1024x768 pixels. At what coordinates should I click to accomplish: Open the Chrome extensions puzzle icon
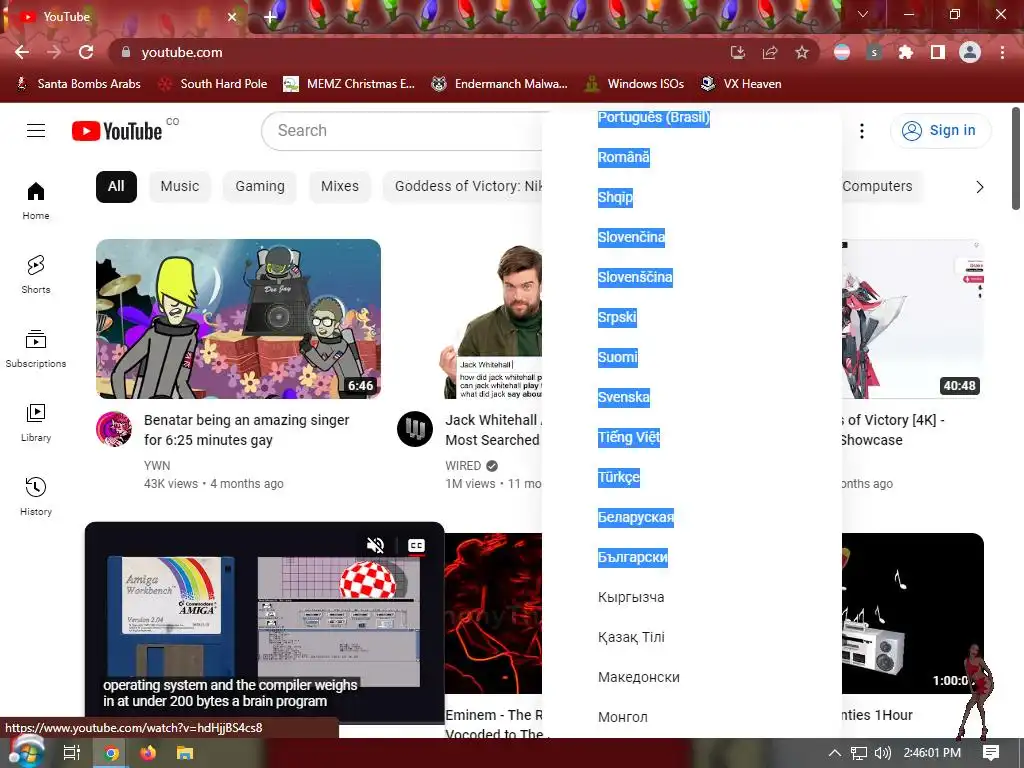[x=905, y=52]
